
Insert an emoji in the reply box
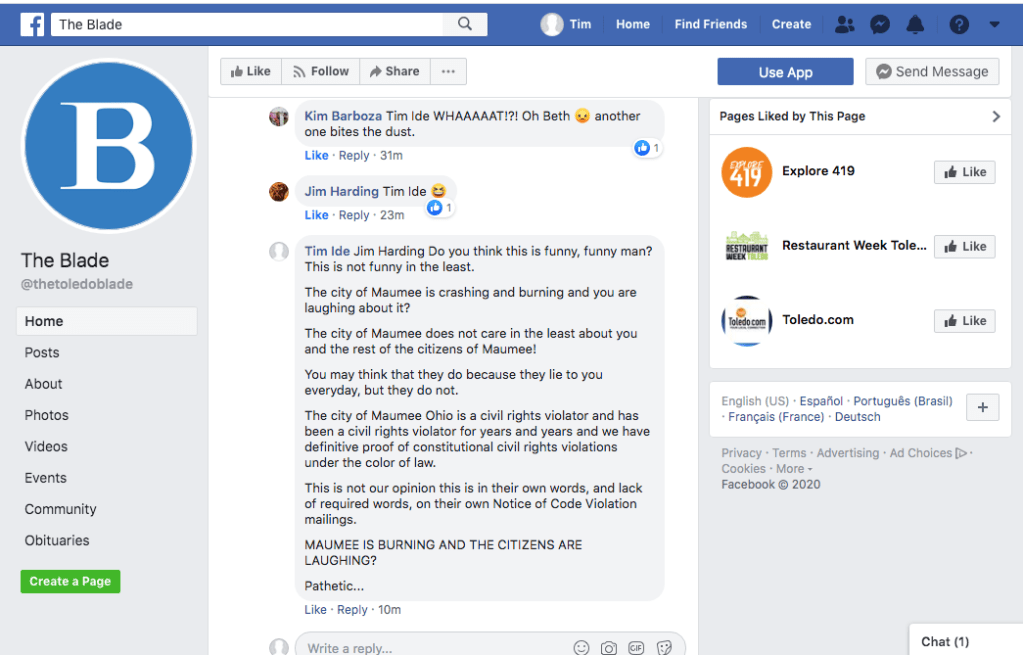[582, 648]
